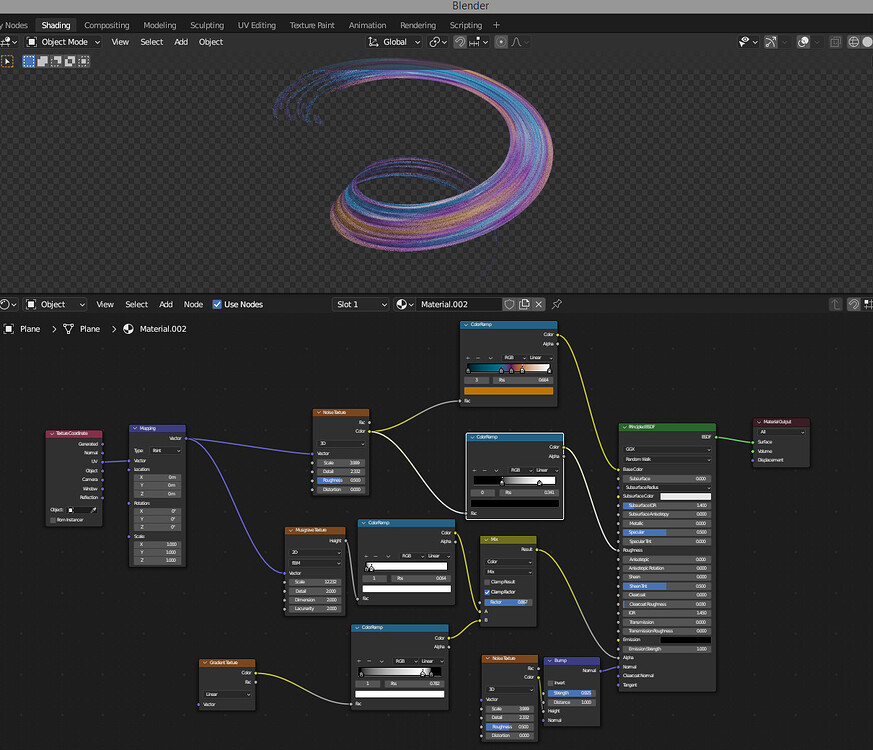
Task: Open the Slot 1 dropdown
Action: coord(361,304)
